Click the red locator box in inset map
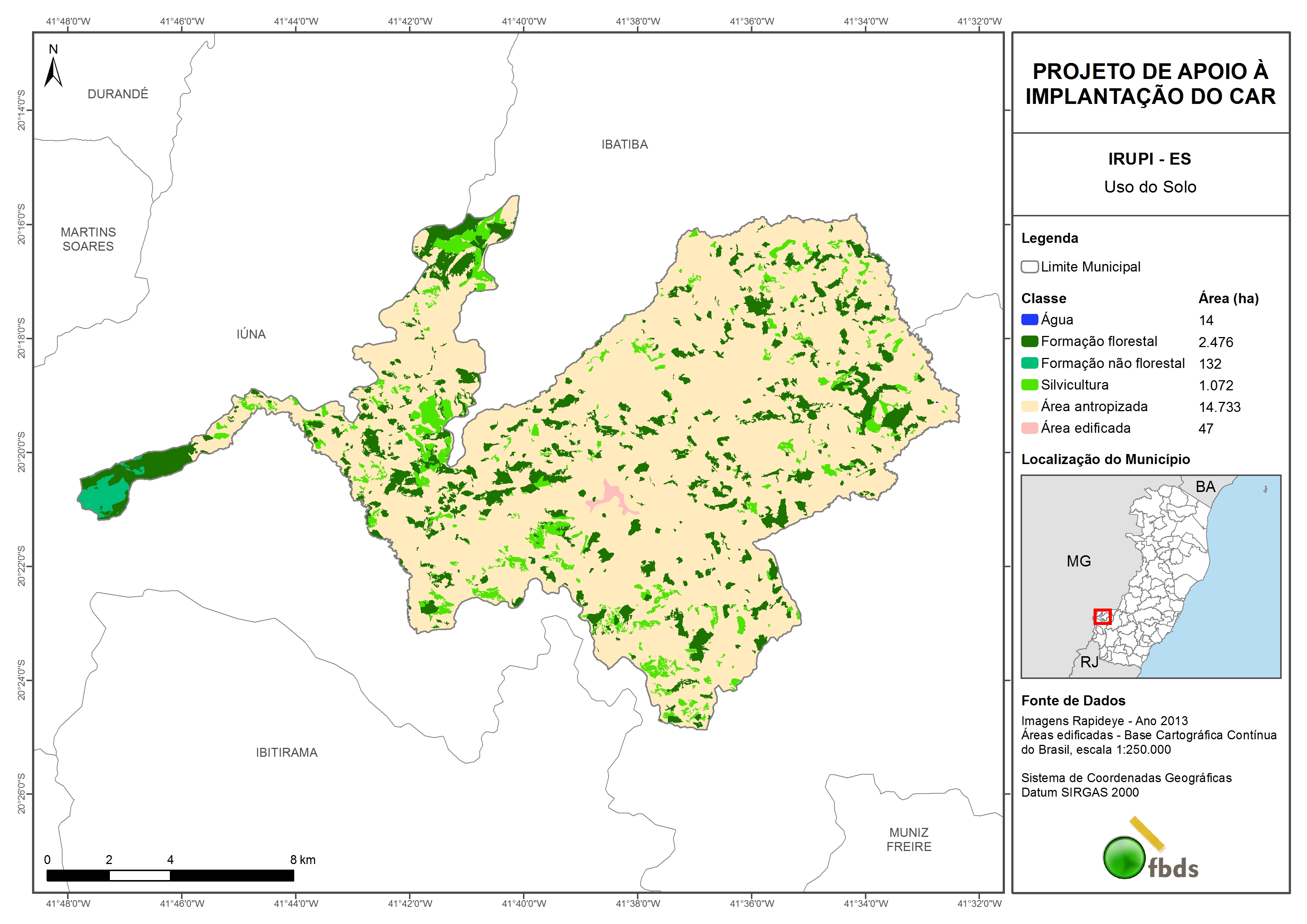This screenshot has width=1307, height=924. [x=1102, y=617]
